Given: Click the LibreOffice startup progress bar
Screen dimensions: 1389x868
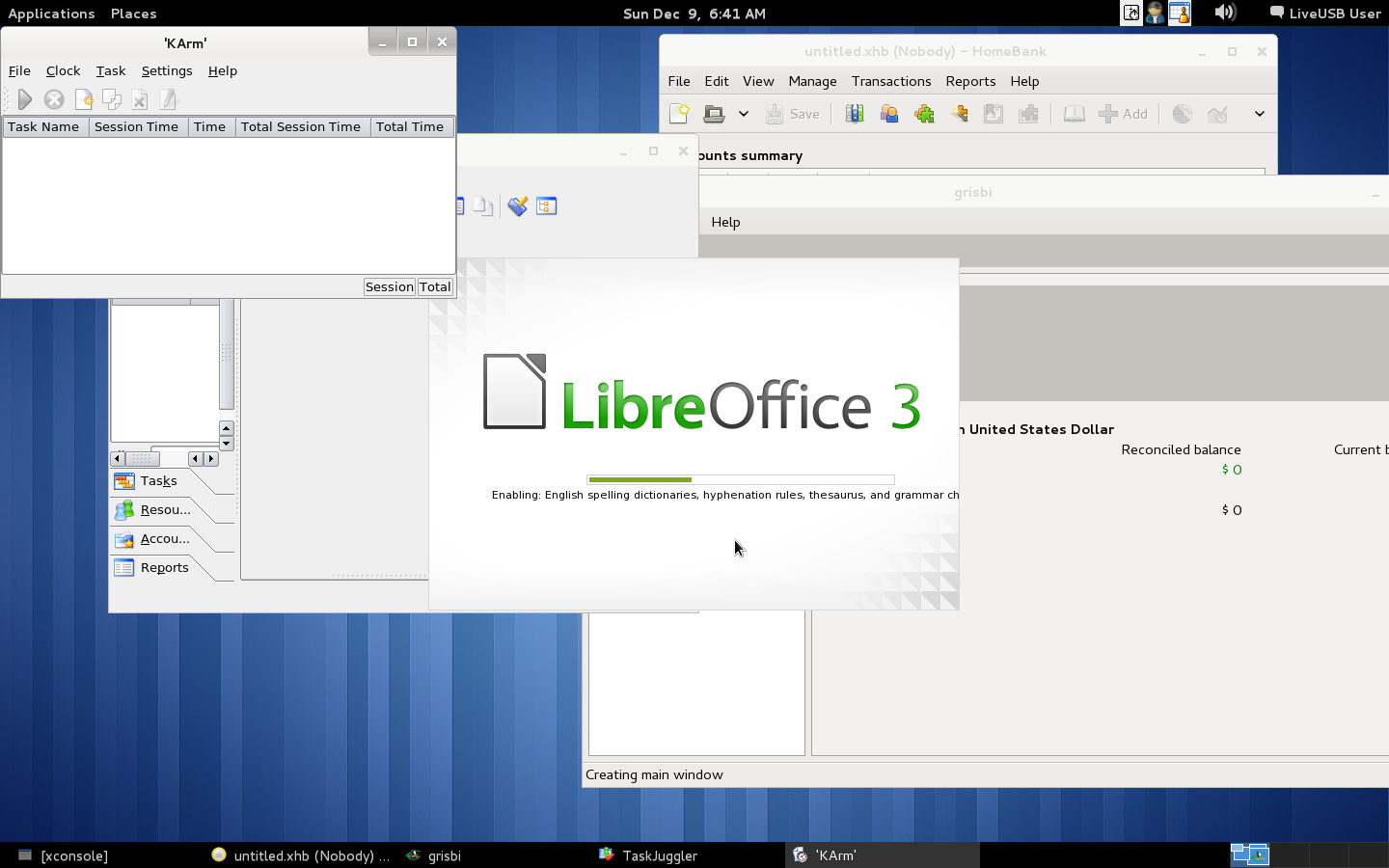Looking at the screenshot, I should point(741,479).
